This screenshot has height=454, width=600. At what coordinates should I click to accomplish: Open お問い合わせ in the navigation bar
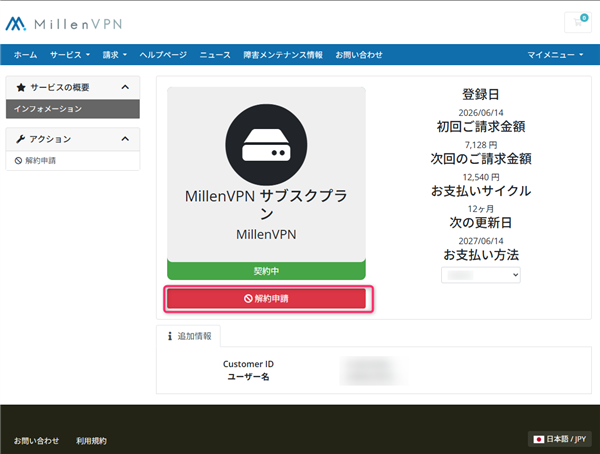tap(359, 55)
